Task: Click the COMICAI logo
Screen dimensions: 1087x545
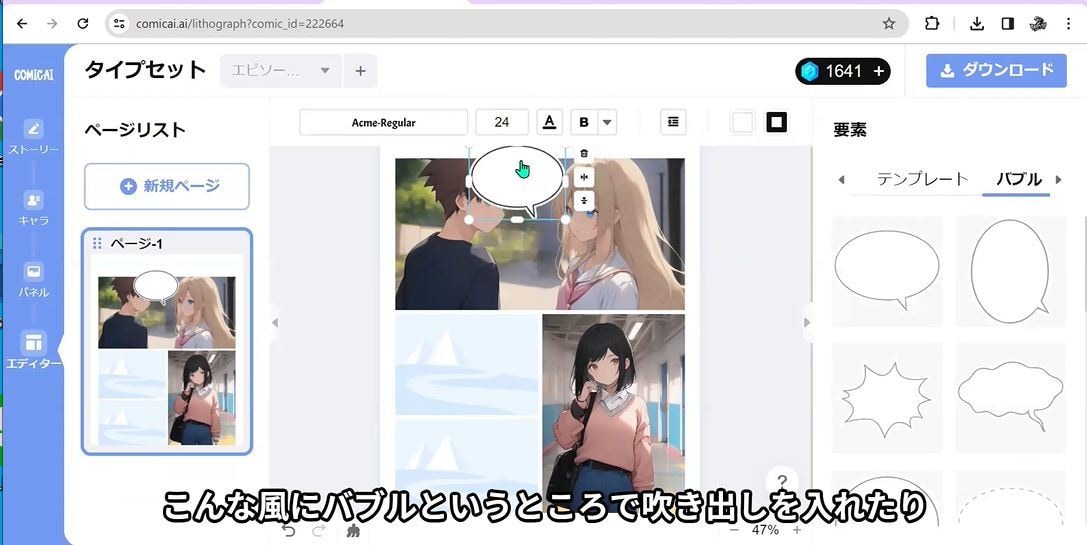Action: (33, 74)
